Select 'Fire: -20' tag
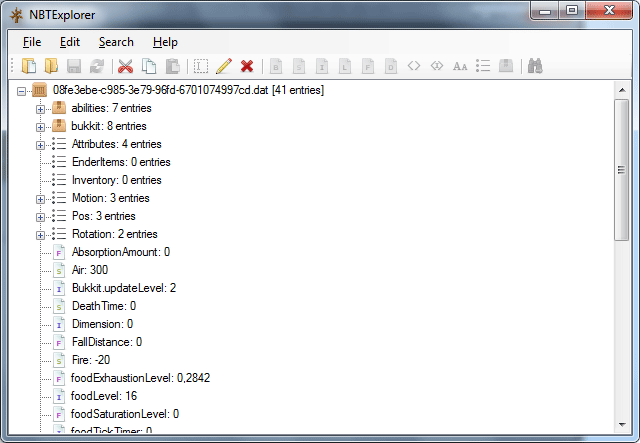The height and width of the screenshot is (443, 640). coord(91,360)
